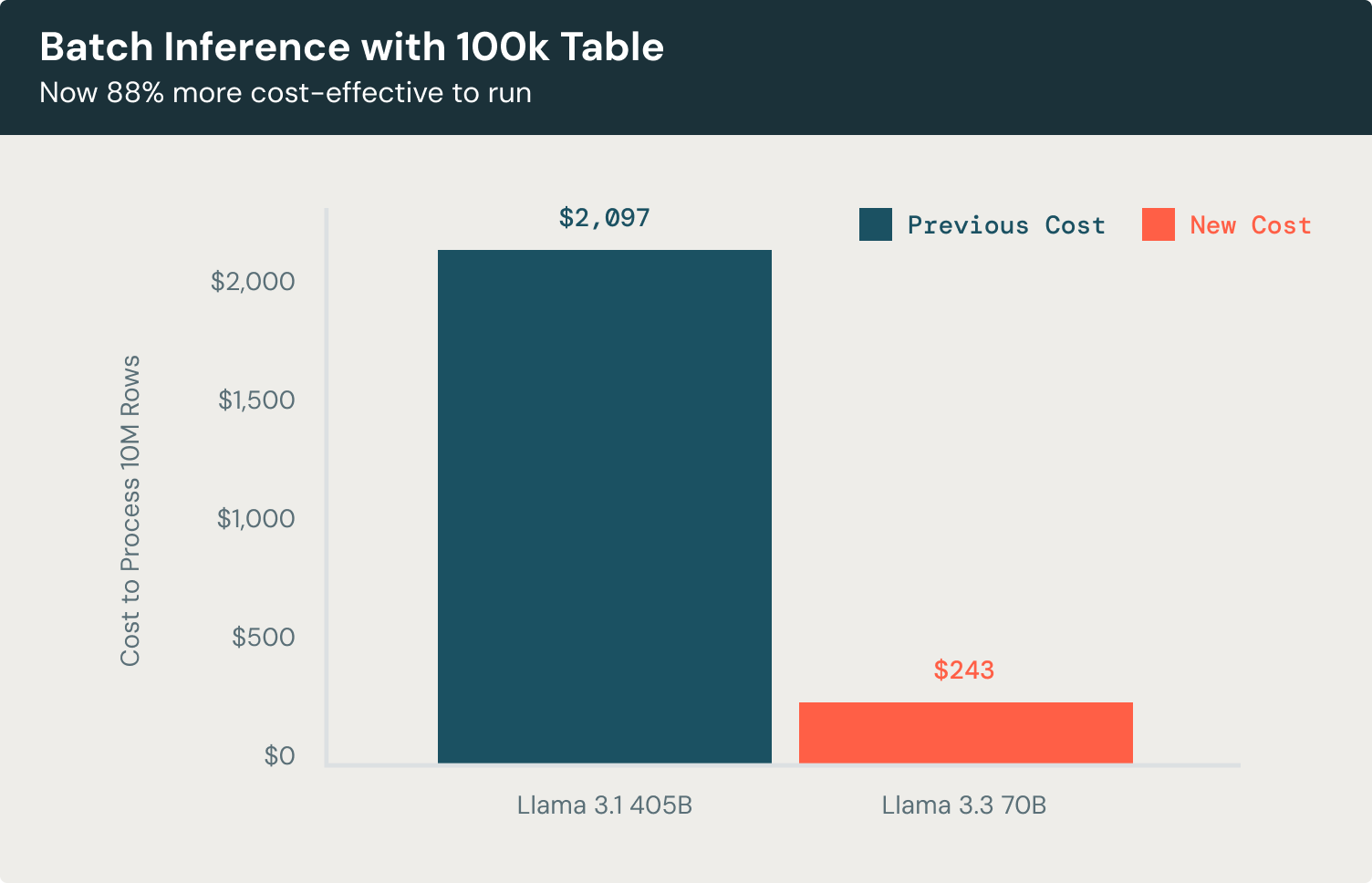Click the 88% more cost-effective subtitle

[x=285, y=93]
